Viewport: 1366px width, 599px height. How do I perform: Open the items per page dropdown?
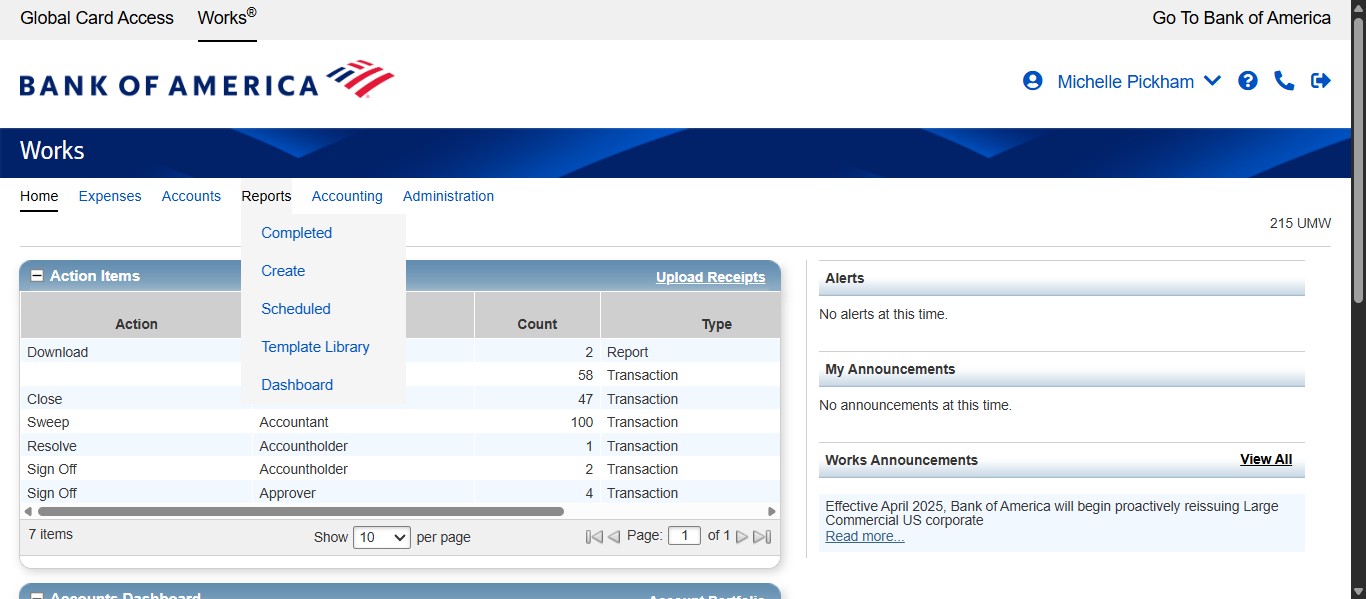[x=382, y=537]
